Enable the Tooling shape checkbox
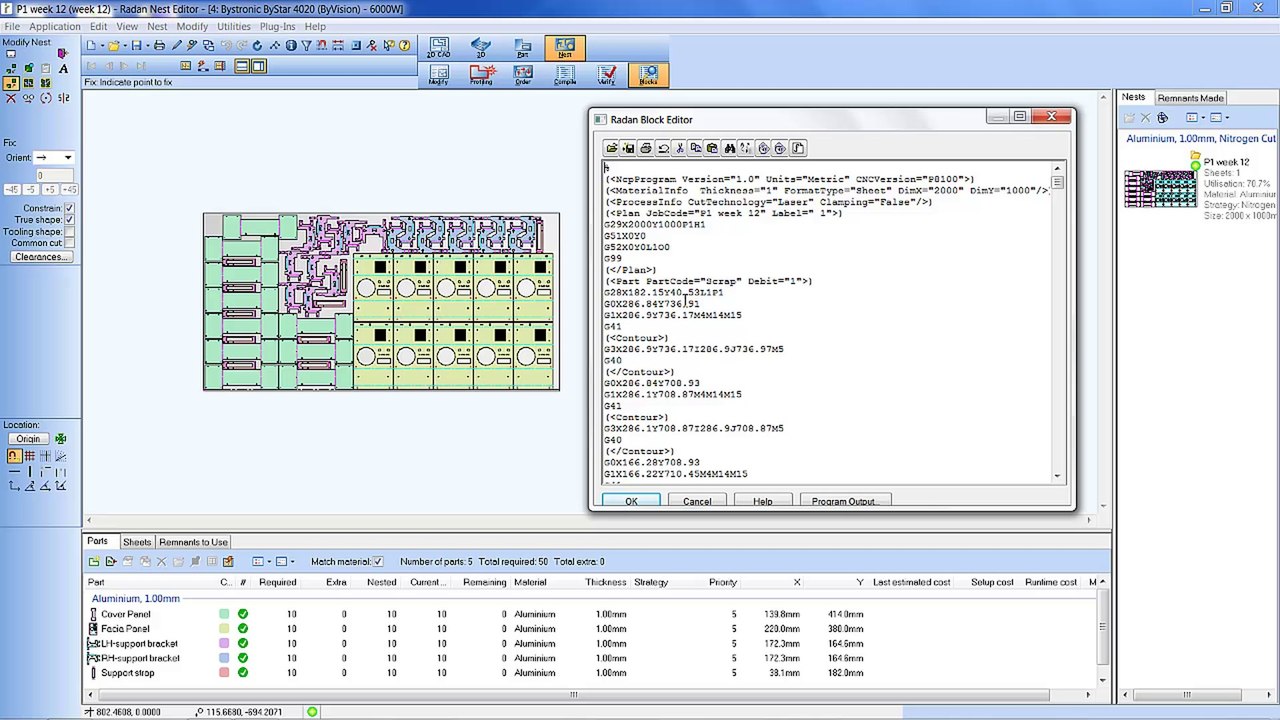The width and height of the screenshot is (1280, 720). click(69, 232)
